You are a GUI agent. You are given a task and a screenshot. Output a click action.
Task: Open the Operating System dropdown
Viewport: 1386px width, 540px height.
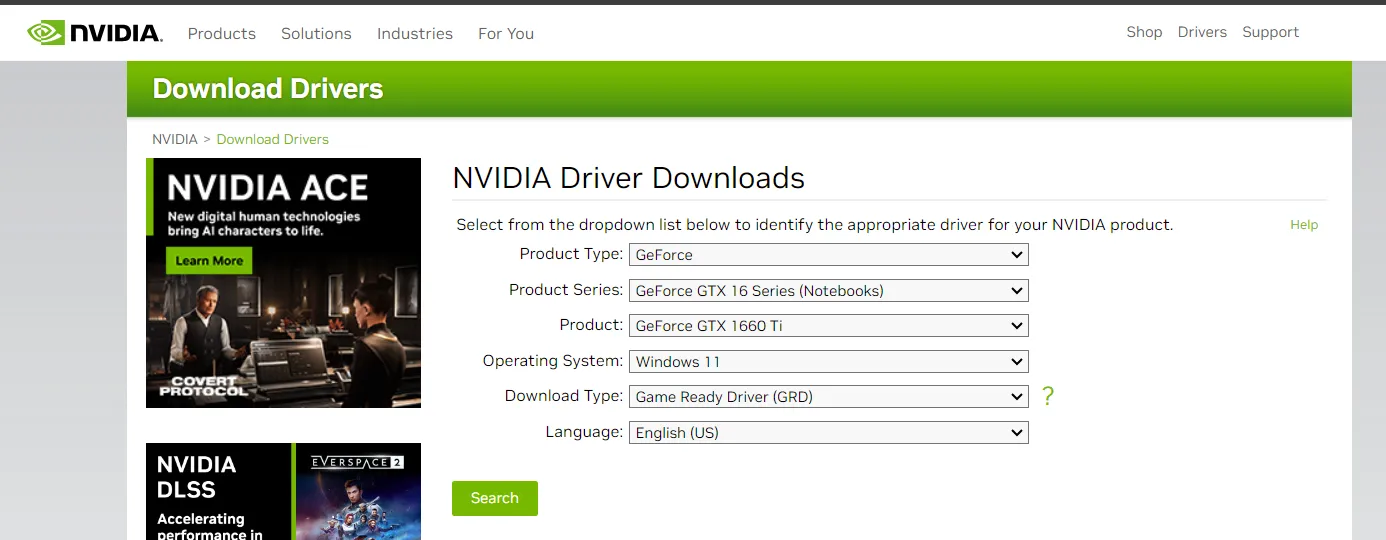click(x=829, y=362)
